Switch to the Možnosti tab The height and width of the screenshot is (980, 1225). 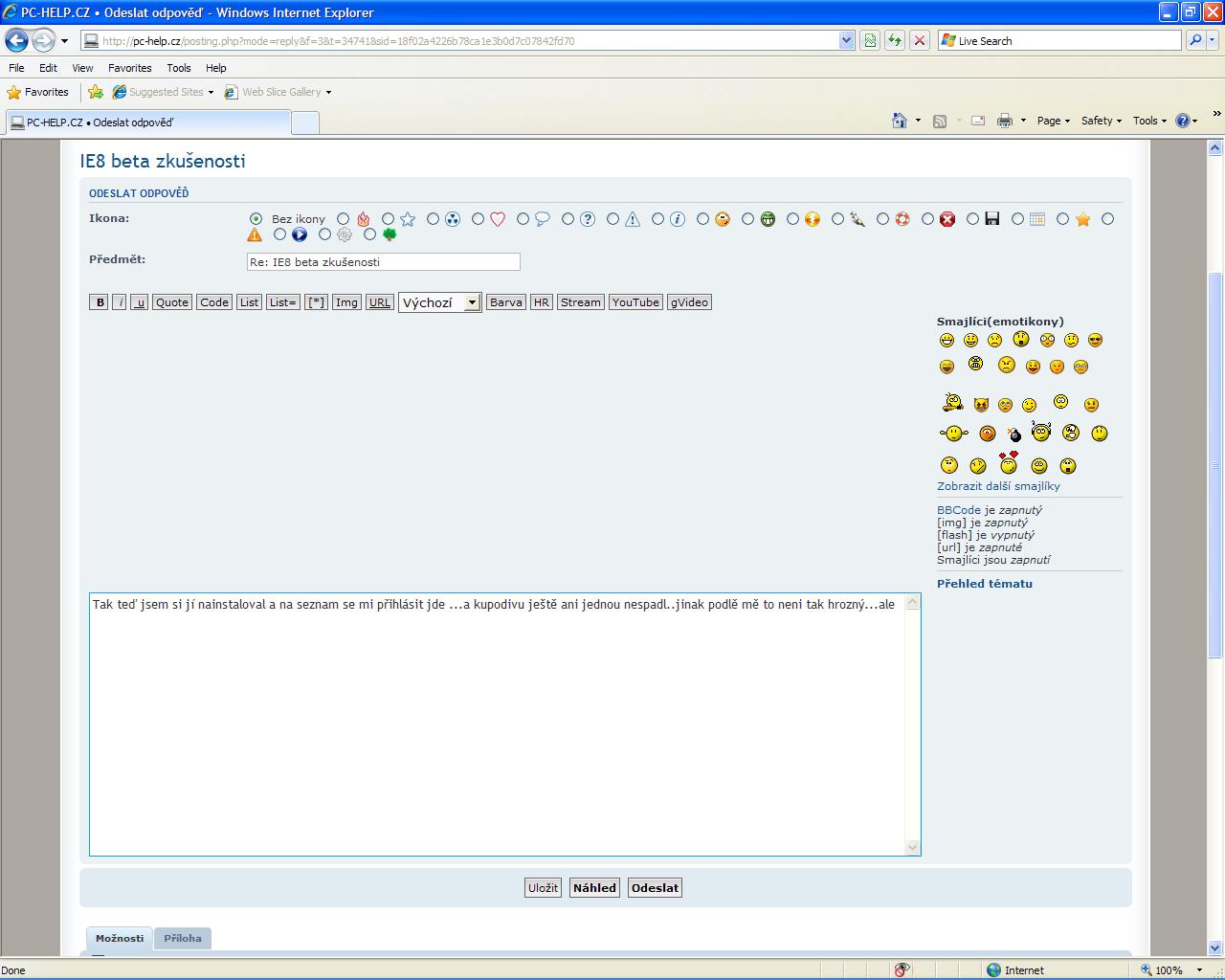120,938
